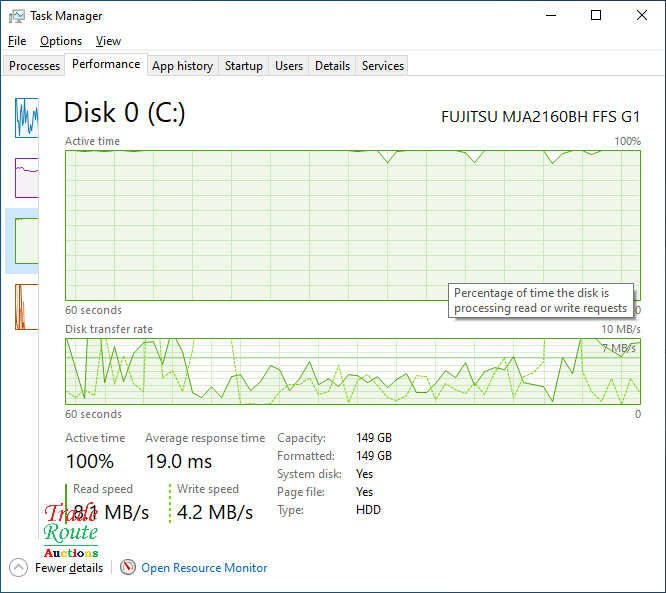Open Resource Monitor link
666x593 pixels.
click(x=204, y=568)
